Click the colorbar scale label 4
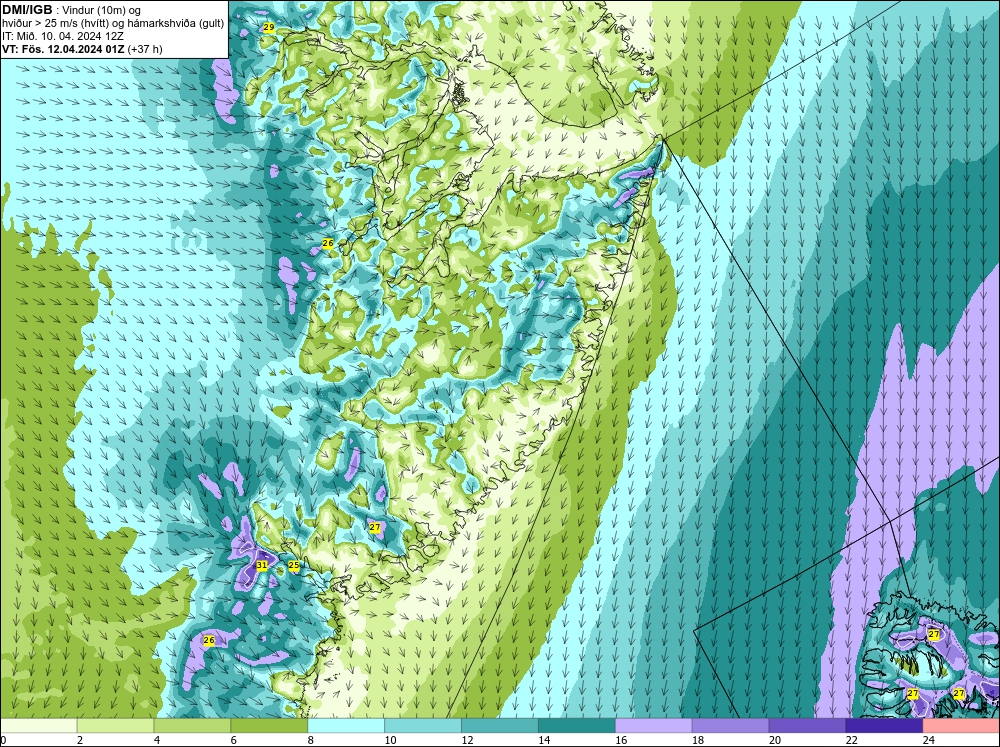This screenshot has height=747, width=1000. 157,740
